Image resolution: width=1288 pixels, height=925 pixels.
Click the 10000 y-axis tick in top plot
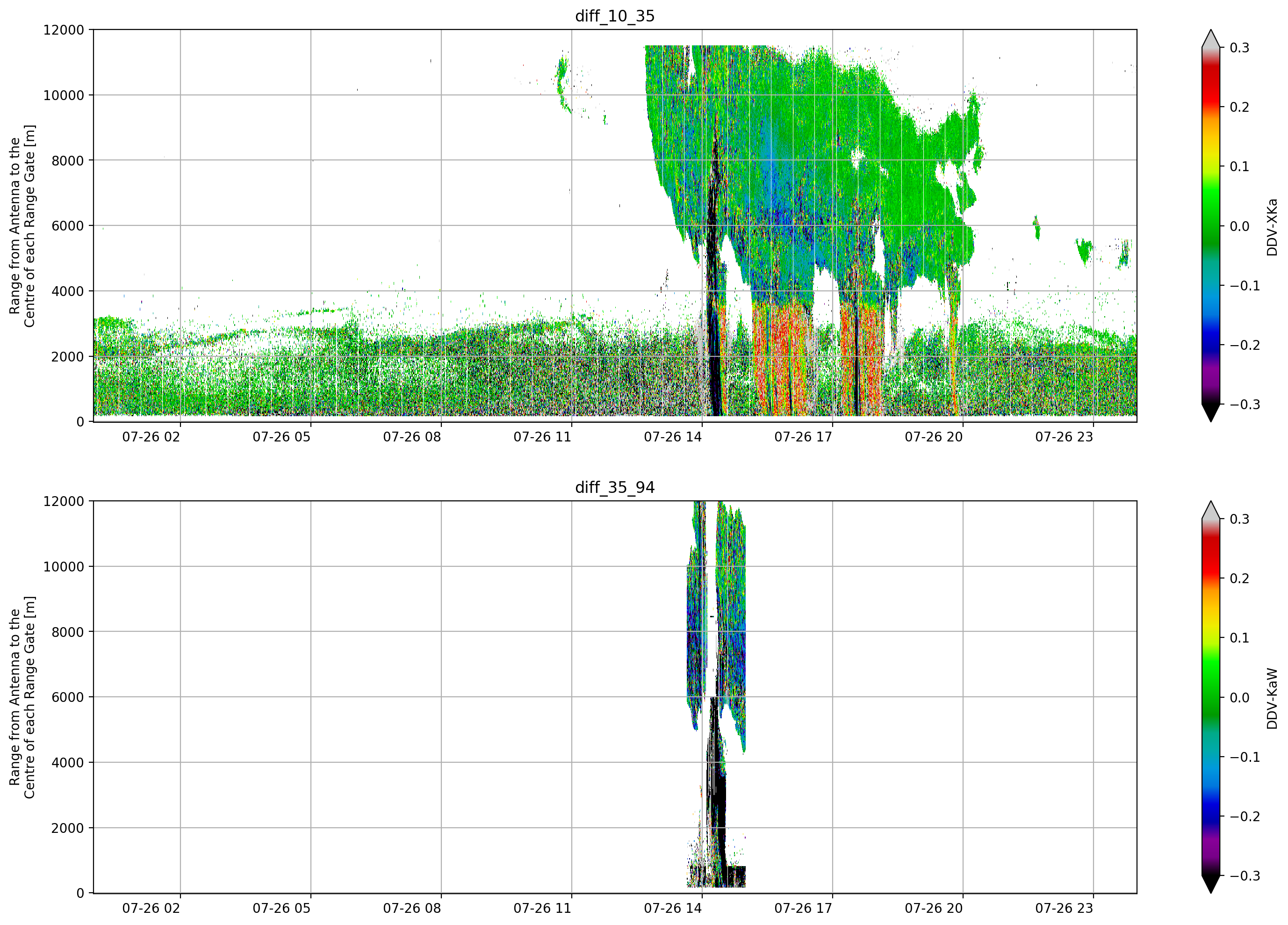[x=64, y=95]
